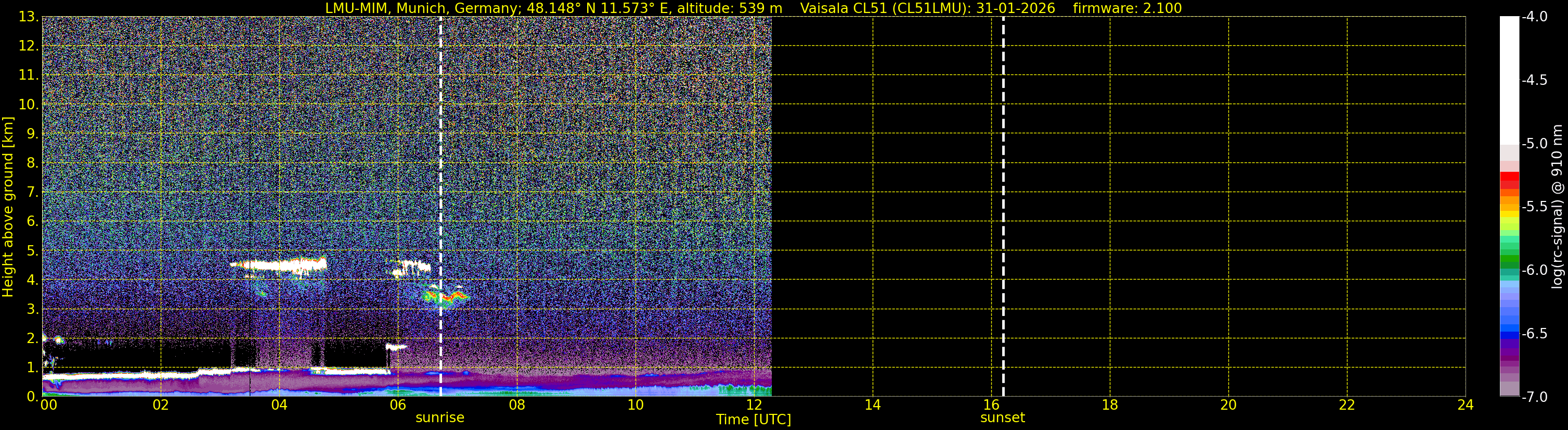This screenshot has height=430, width=1568.
Task: Click the red section of the colorbar
Action: pos(1510,180)
